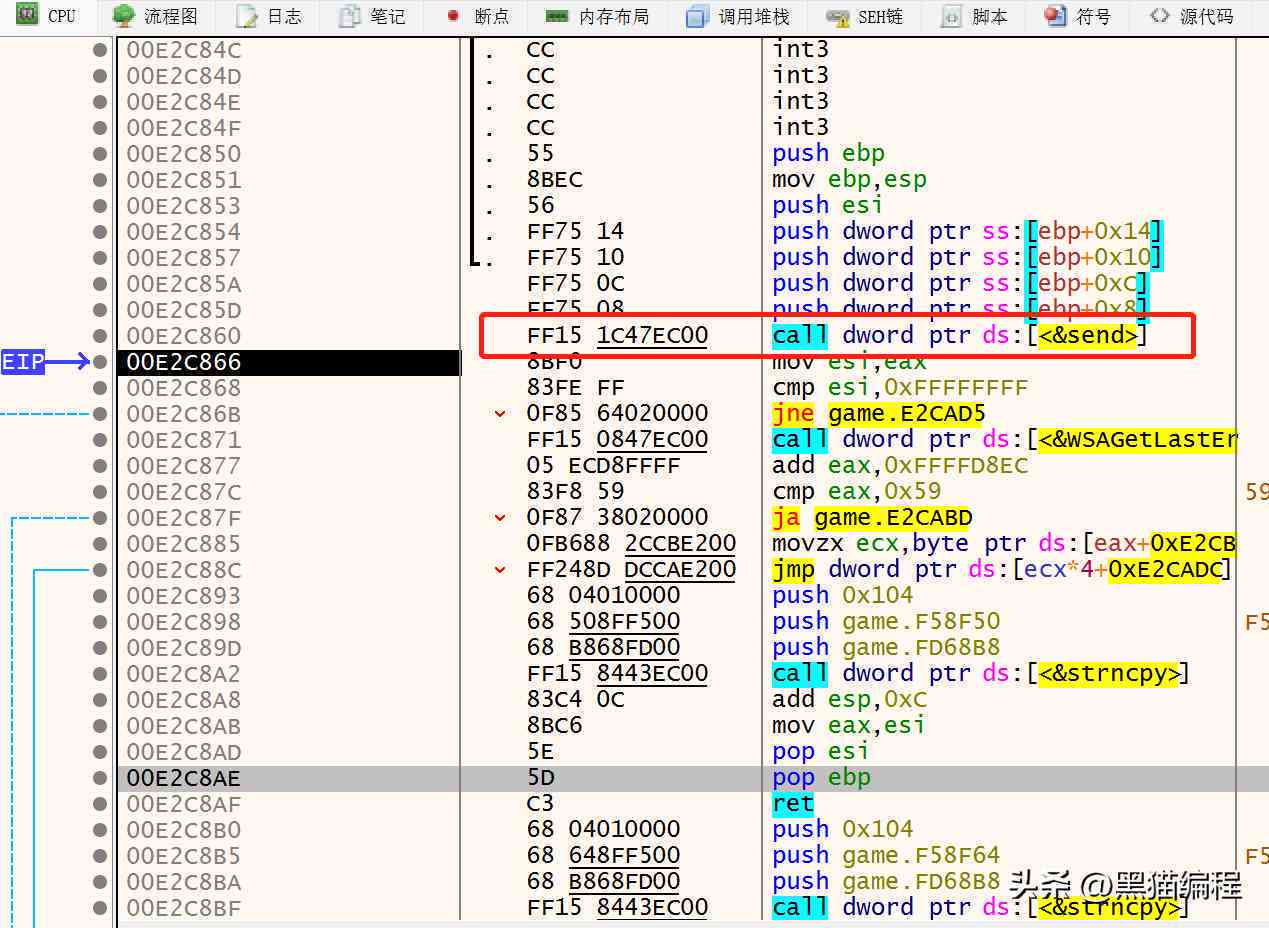Toggle breakpoint dot at address 00E2C868
Image resolution: width=1269 pixels, height=928 pixels.
click(x=100, y=388)
